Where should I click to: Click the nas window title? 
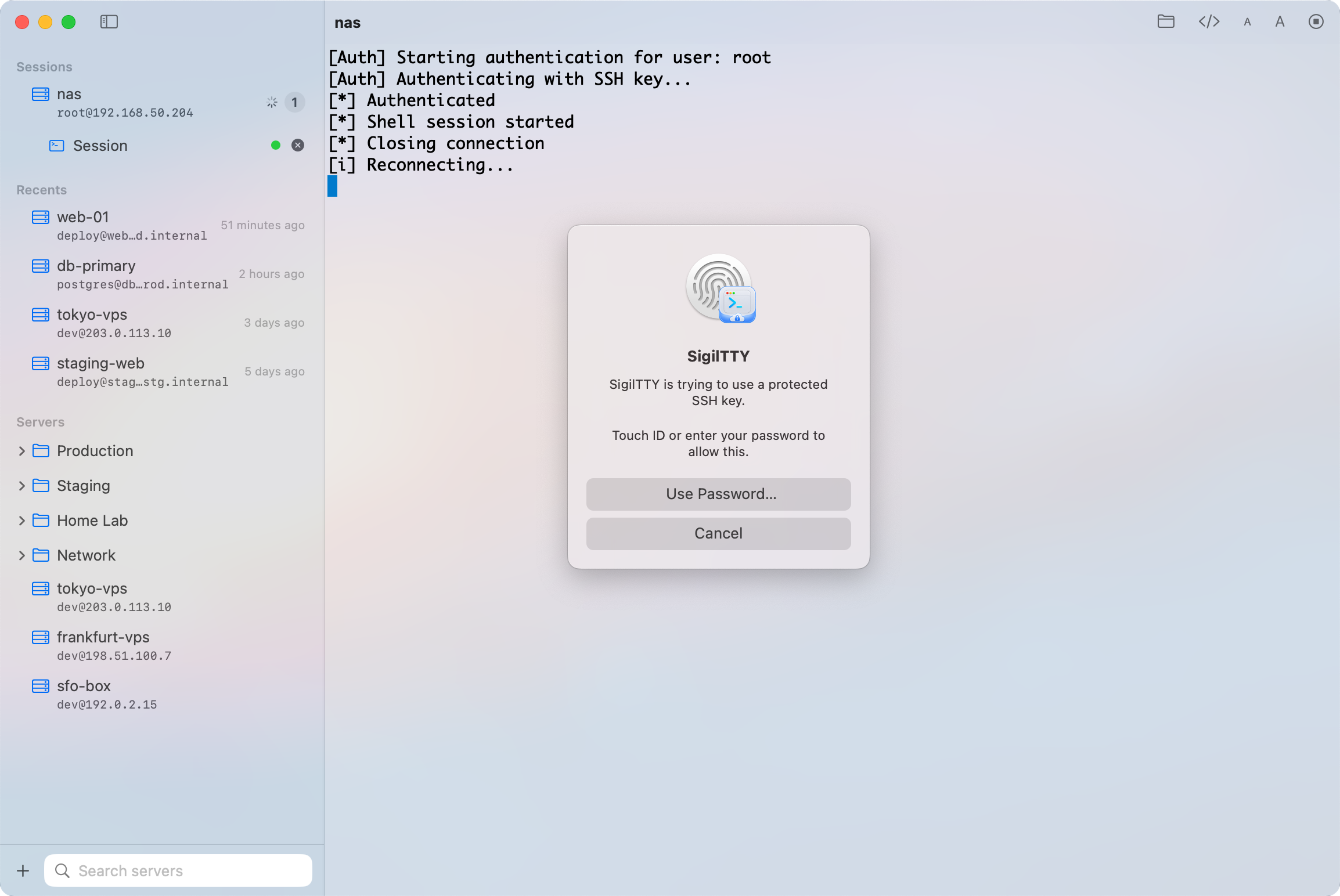click(x=347, y=23)
